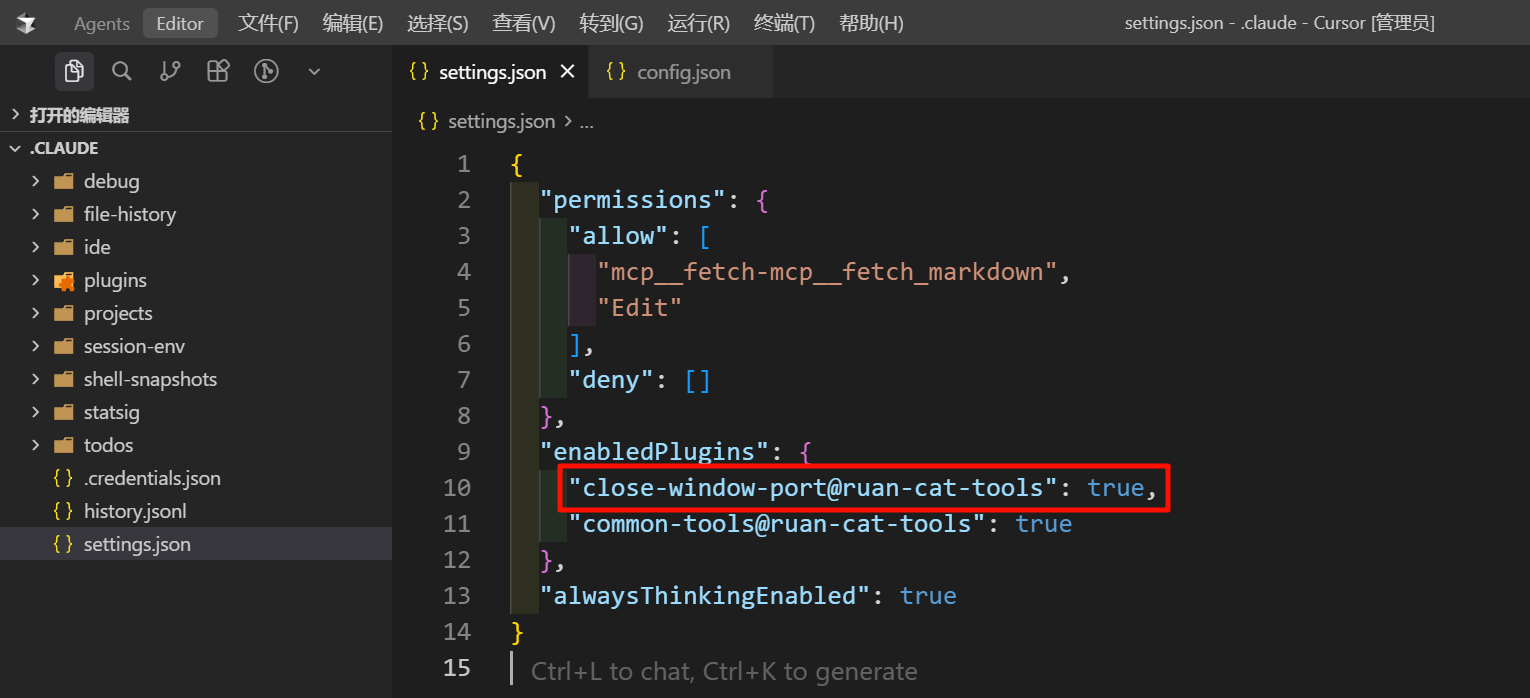The image size is (1530, 698).
Task: Click the settings.json breadcrumb
Action: pos(500,121)
